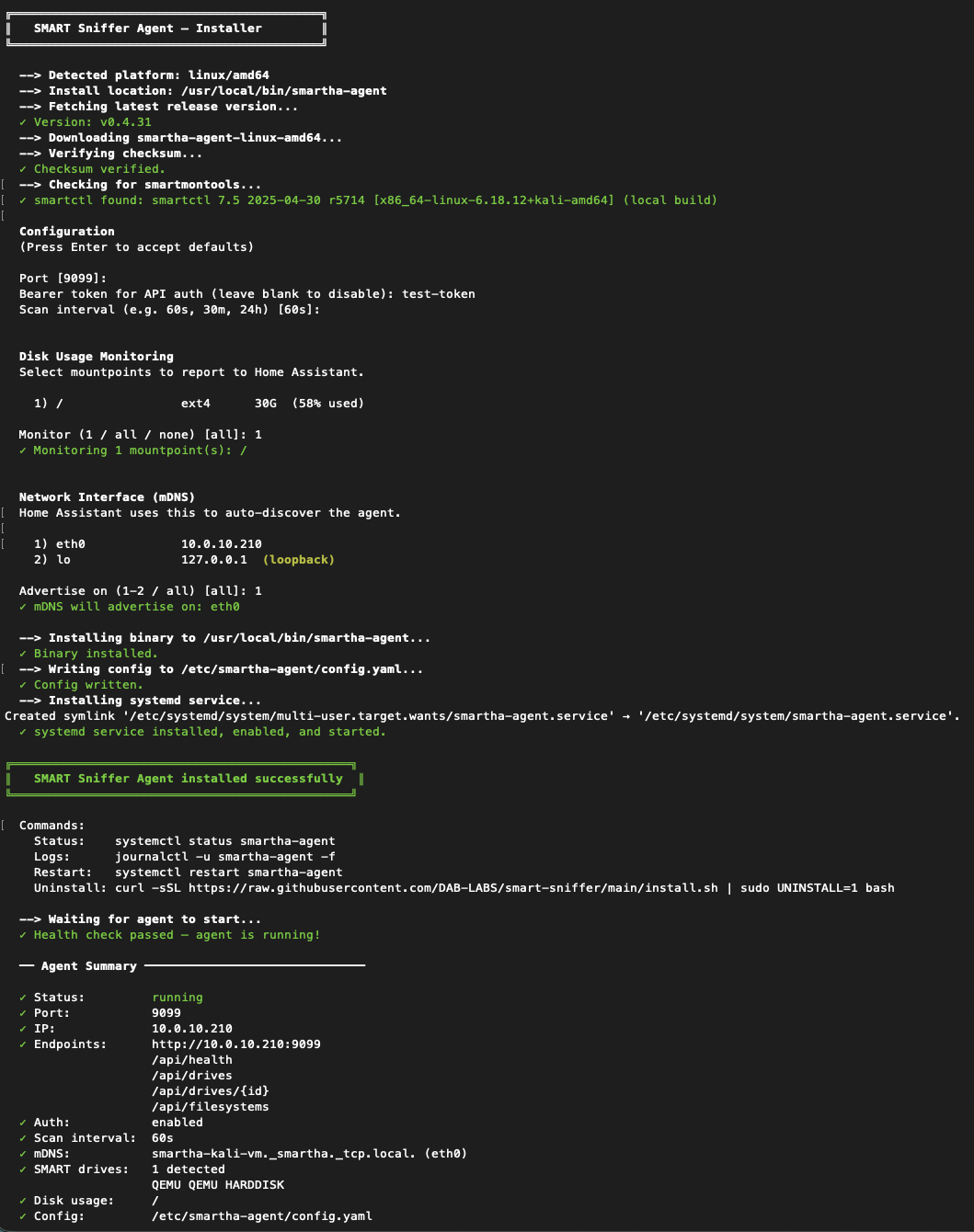This screenshot has width=974, height=1232.
Task: Click the /etc/smartha-agent/config.yaml summary path
Action: point(262,1216)
